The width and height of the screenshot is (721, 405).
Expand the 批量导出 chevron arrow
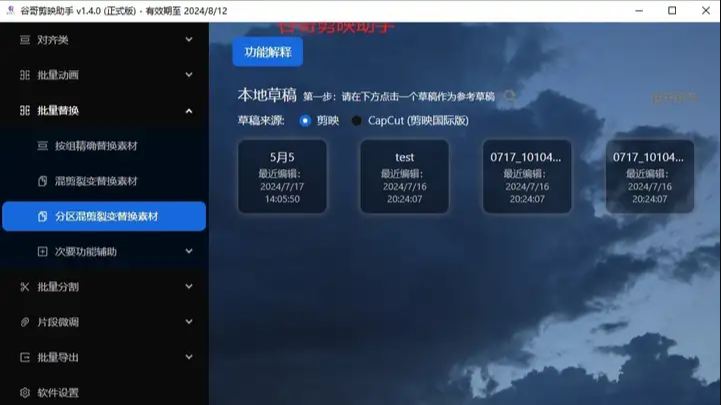189,357
